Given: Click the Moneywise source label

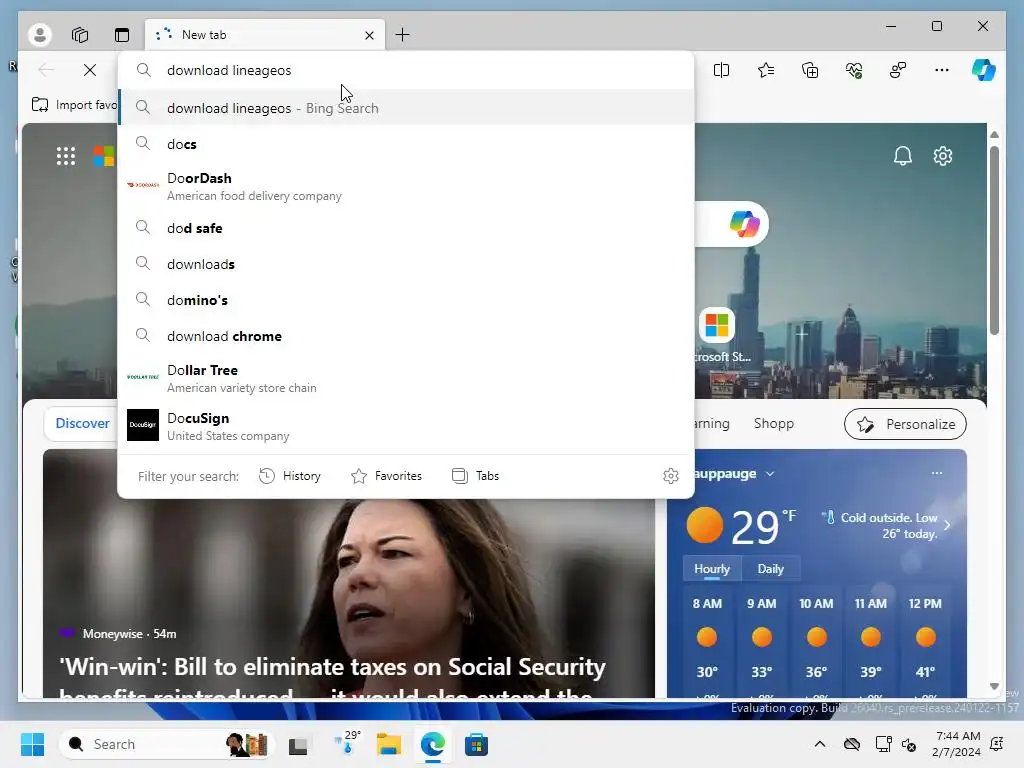Looking at the screenshot, I should coord(112,633).
